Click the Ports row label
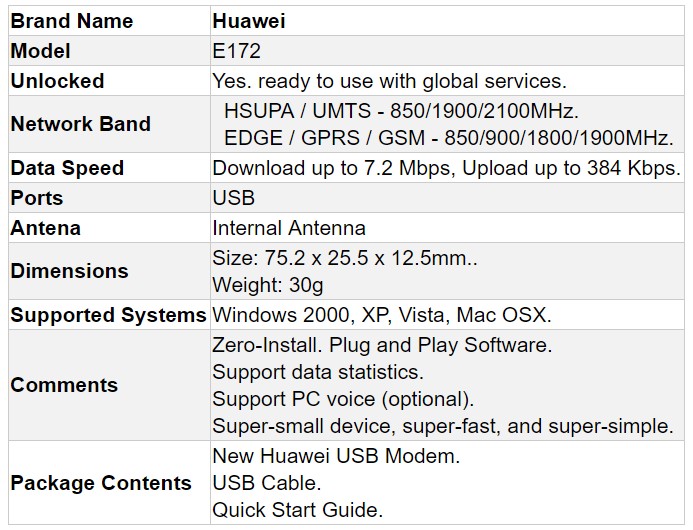693x530 pixels. pos(37,198)
